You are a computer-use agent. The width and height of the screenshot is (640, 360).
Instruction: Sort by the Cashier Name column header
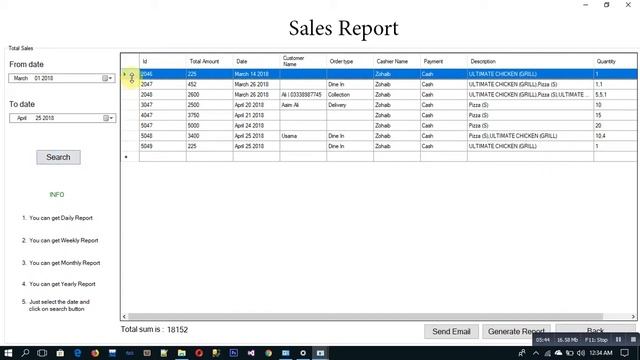pyautogui.click(x=397, y=61)
